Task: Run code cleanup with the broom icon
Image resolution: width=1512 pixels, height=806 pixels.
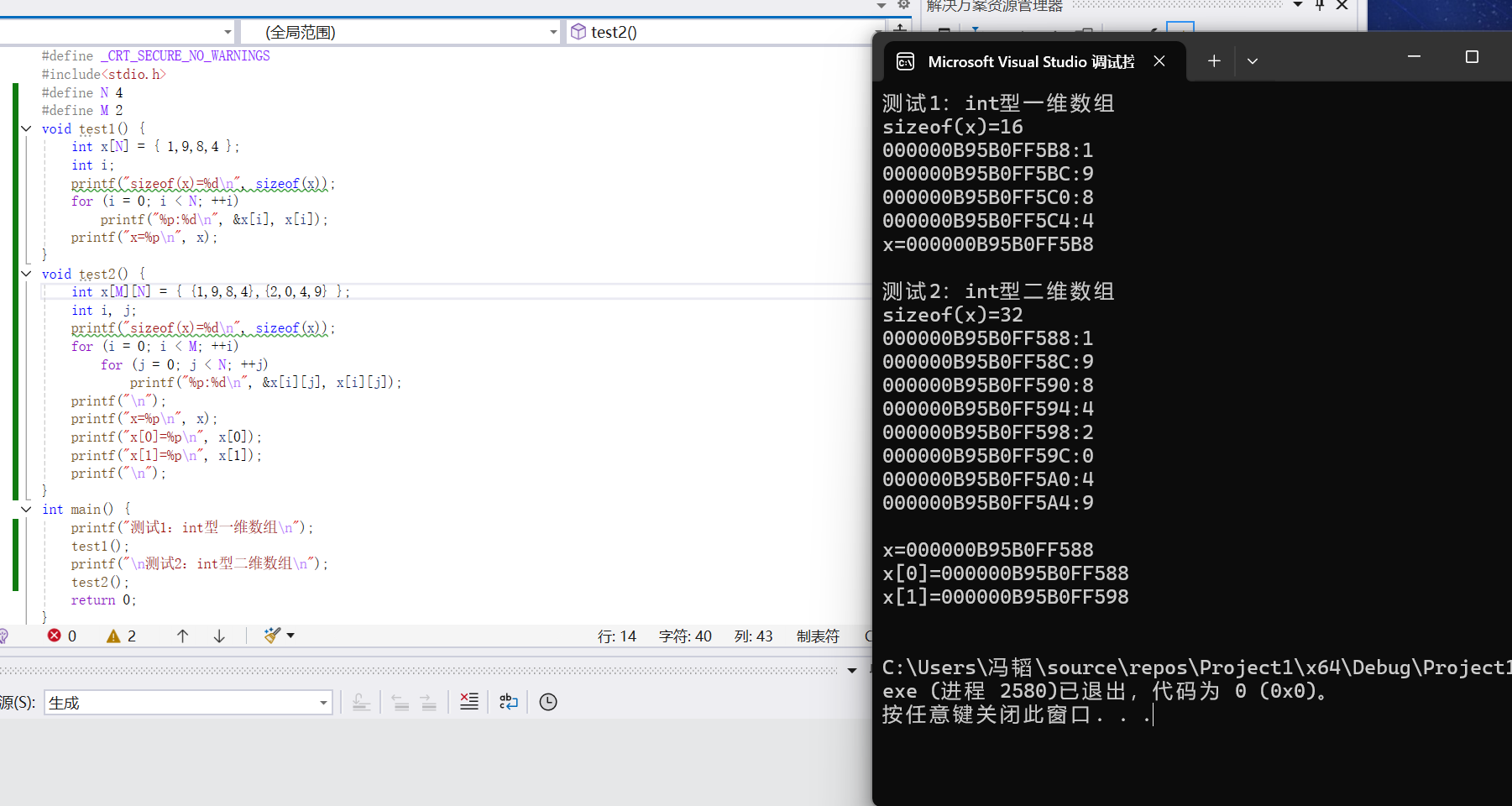Action: pyautogui.click(x=272, y=636)
